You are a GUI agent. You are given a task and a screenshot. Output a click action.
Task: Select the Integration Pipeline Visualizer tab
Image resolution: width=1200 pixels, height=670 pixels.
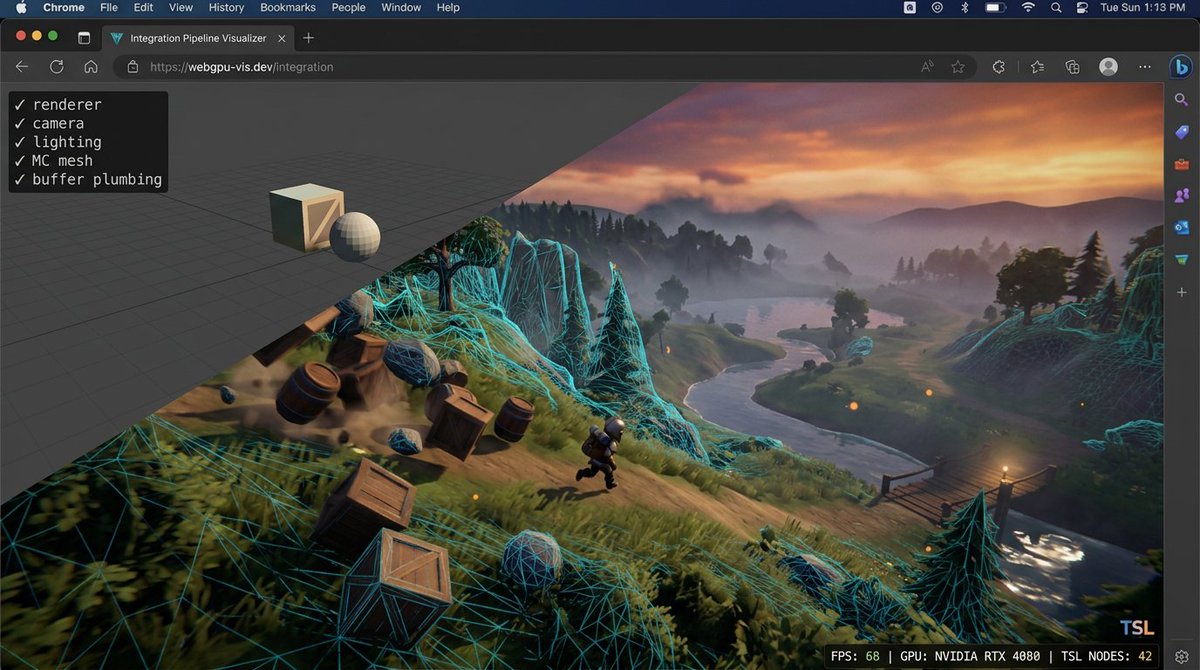(198, 38)
